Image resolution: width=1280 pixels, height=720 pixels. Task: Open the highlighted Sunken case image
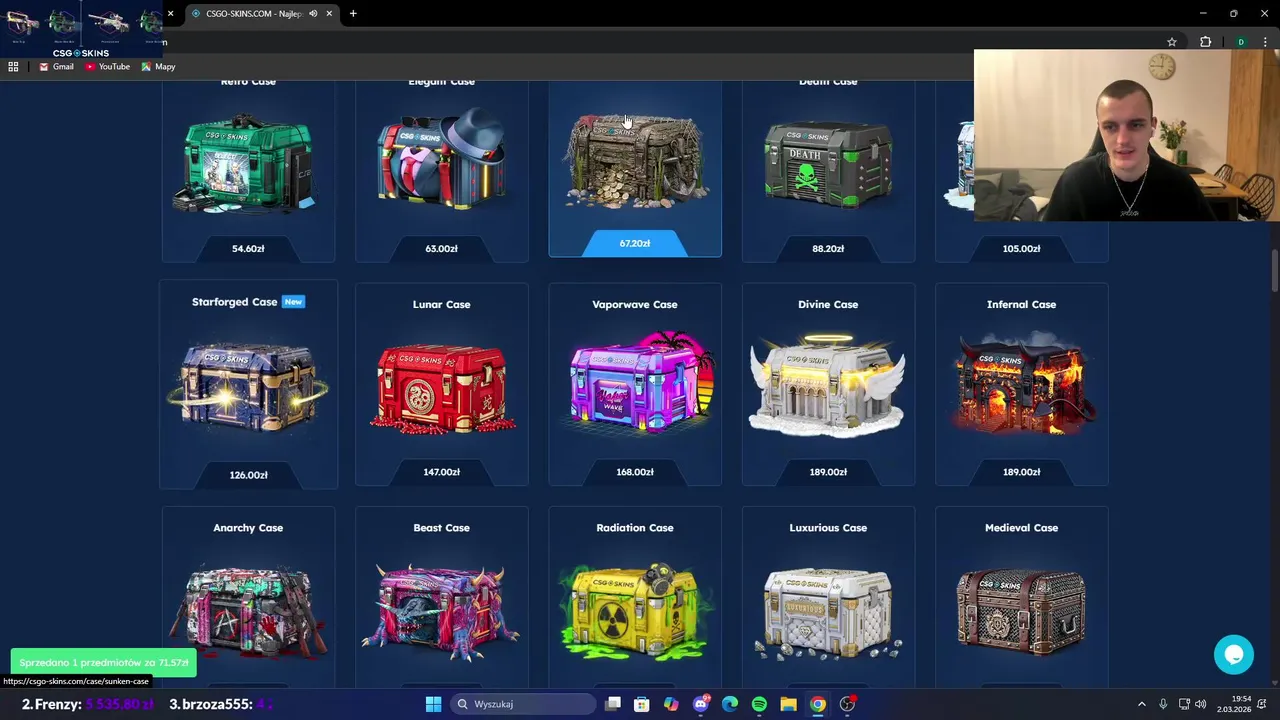point(635,161)
